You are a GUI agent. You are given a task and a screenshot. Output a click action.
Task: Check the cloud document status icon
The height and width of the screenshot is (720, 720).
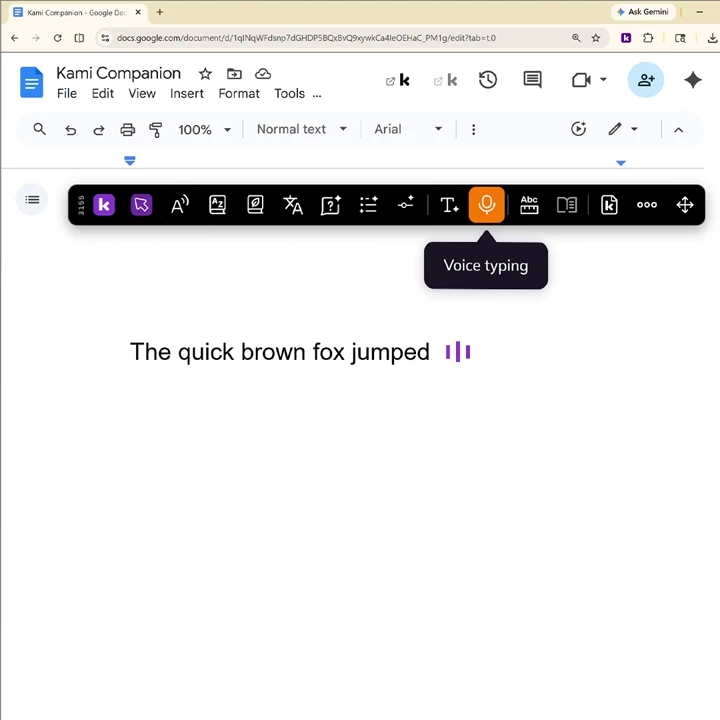263,73
